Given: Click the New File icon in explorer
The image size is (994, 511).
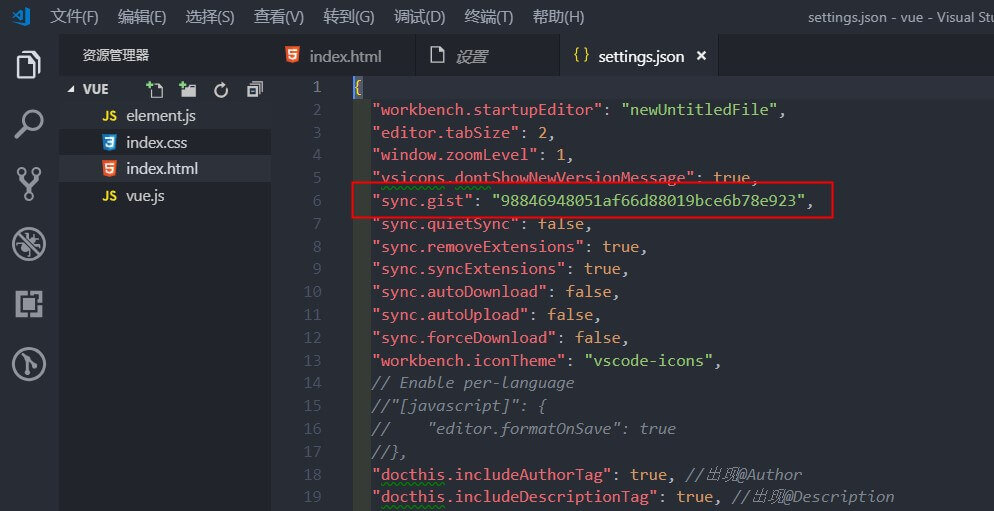Looking at the screenshot, I should coord(154,89).
